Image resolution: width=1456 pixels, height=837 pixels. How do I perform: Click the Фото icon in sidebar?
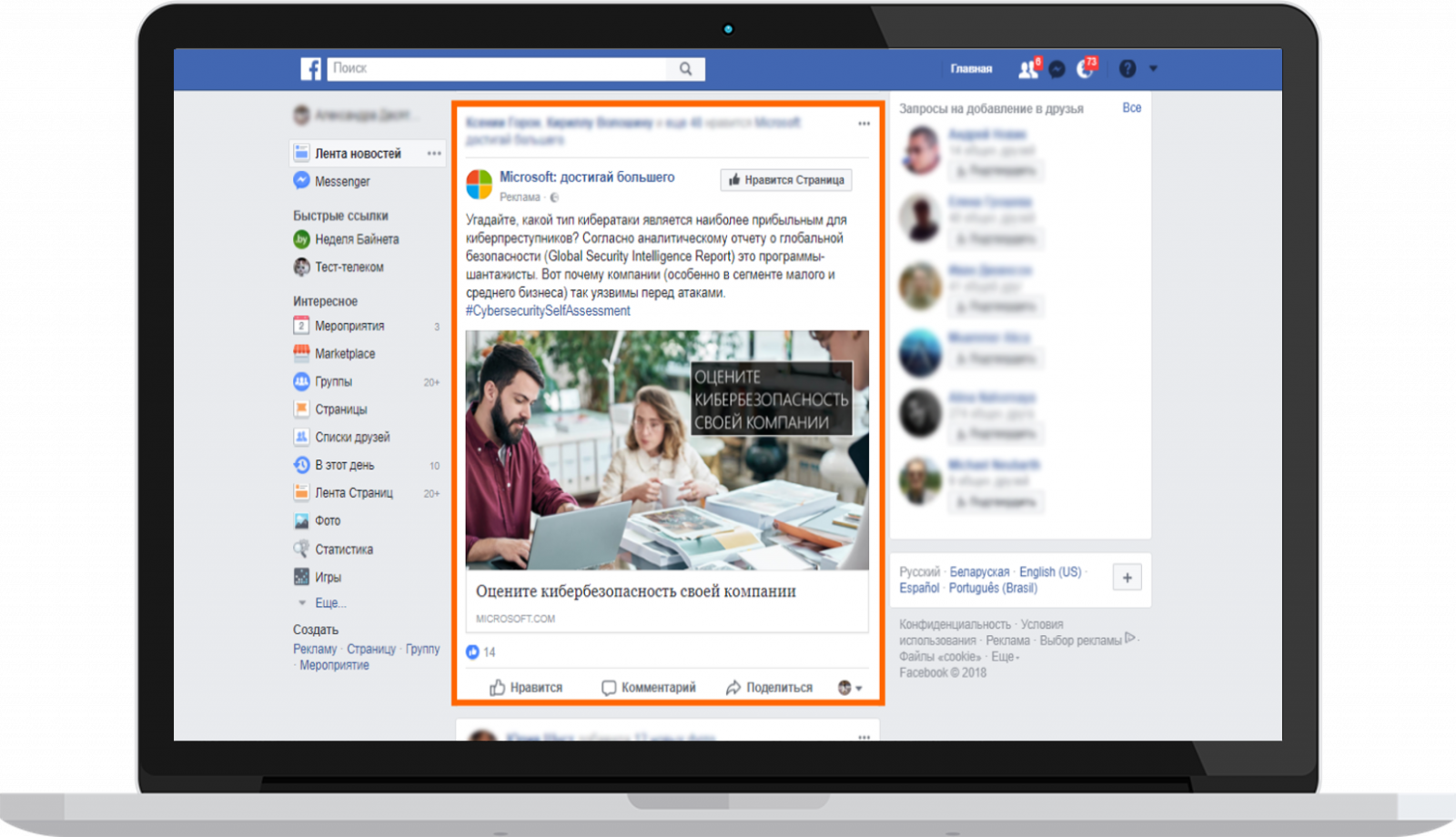(x=301, y=521)
